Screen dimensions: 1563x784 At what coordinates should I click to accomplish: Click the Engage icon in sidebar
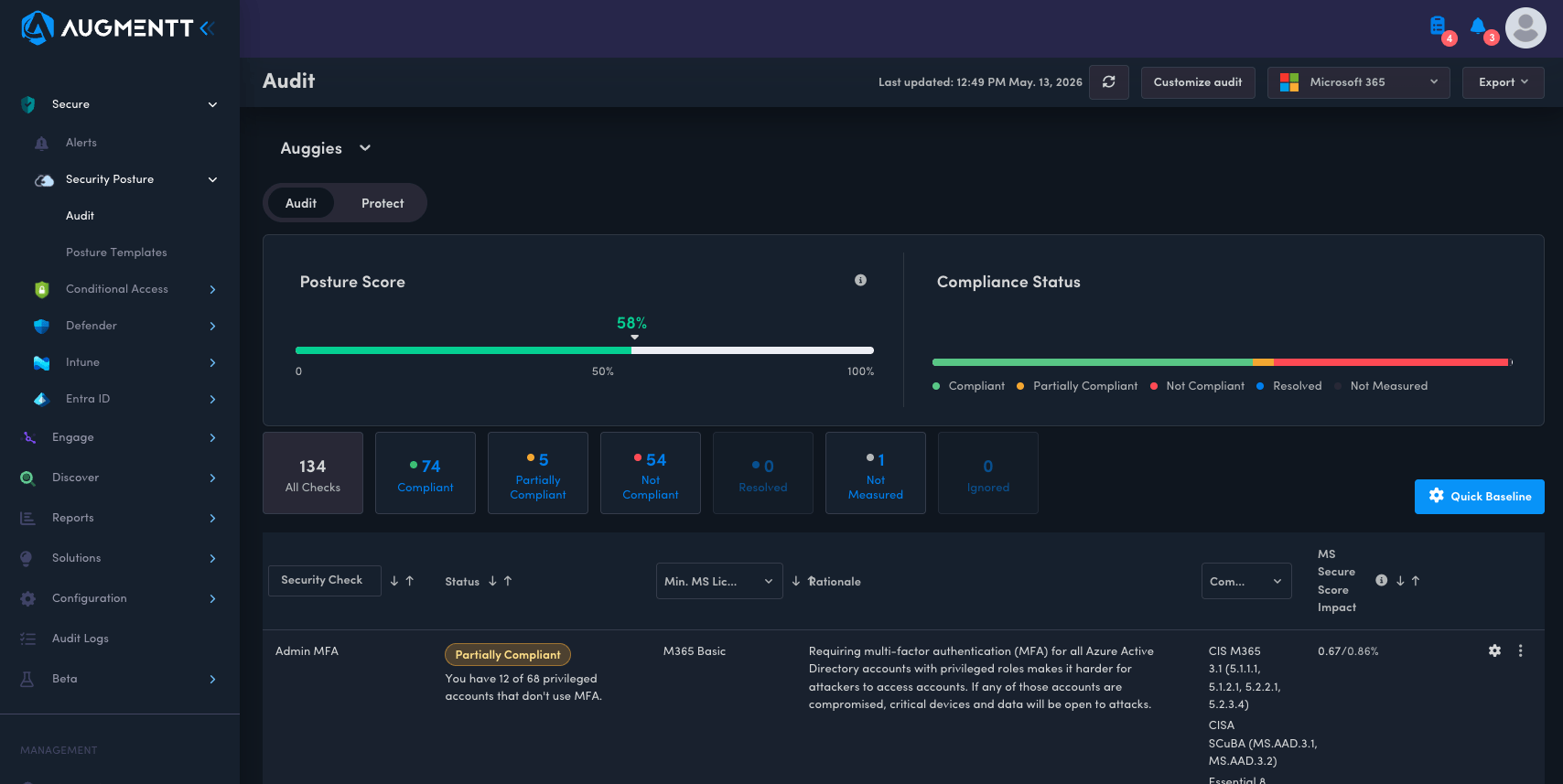[28, 437]
